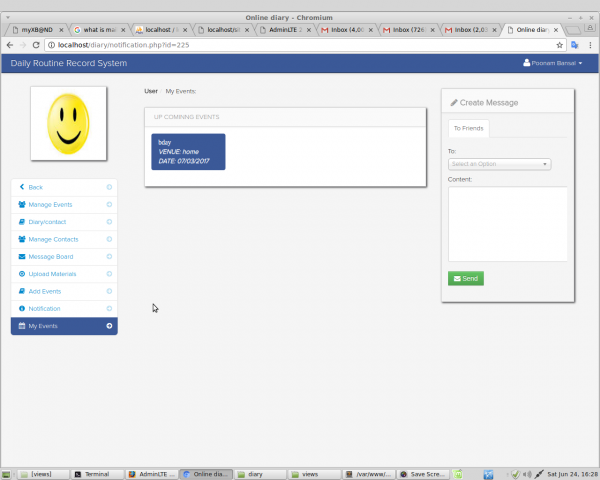The height and width of the screenshot is (480, 600).
Task: Click arrow circle at right of Notification
Action: point(109,308)
